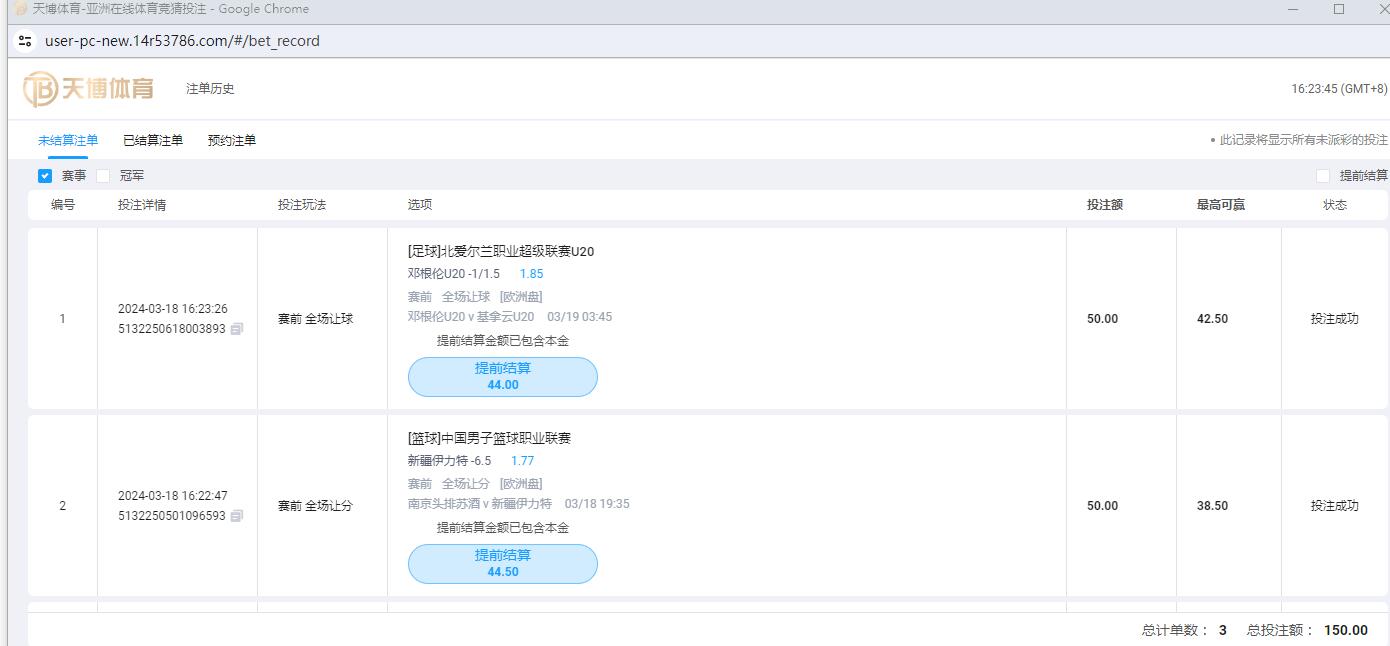Enable the 冠军 checkbox
1390x646 pixels.
[x=103, y=176]
